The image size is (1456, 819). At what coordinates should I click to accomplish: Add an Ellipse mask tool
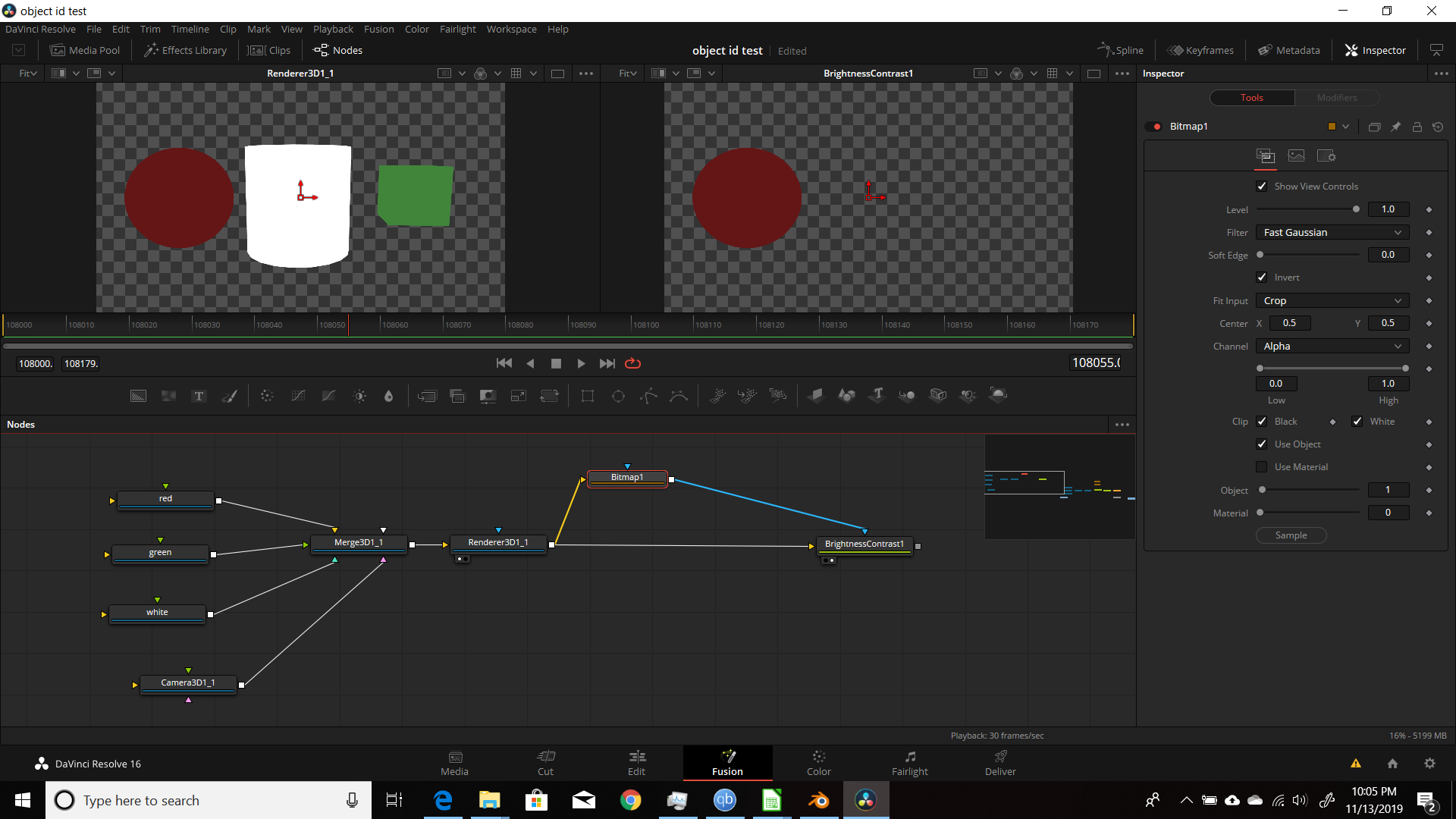coord(618,396)
